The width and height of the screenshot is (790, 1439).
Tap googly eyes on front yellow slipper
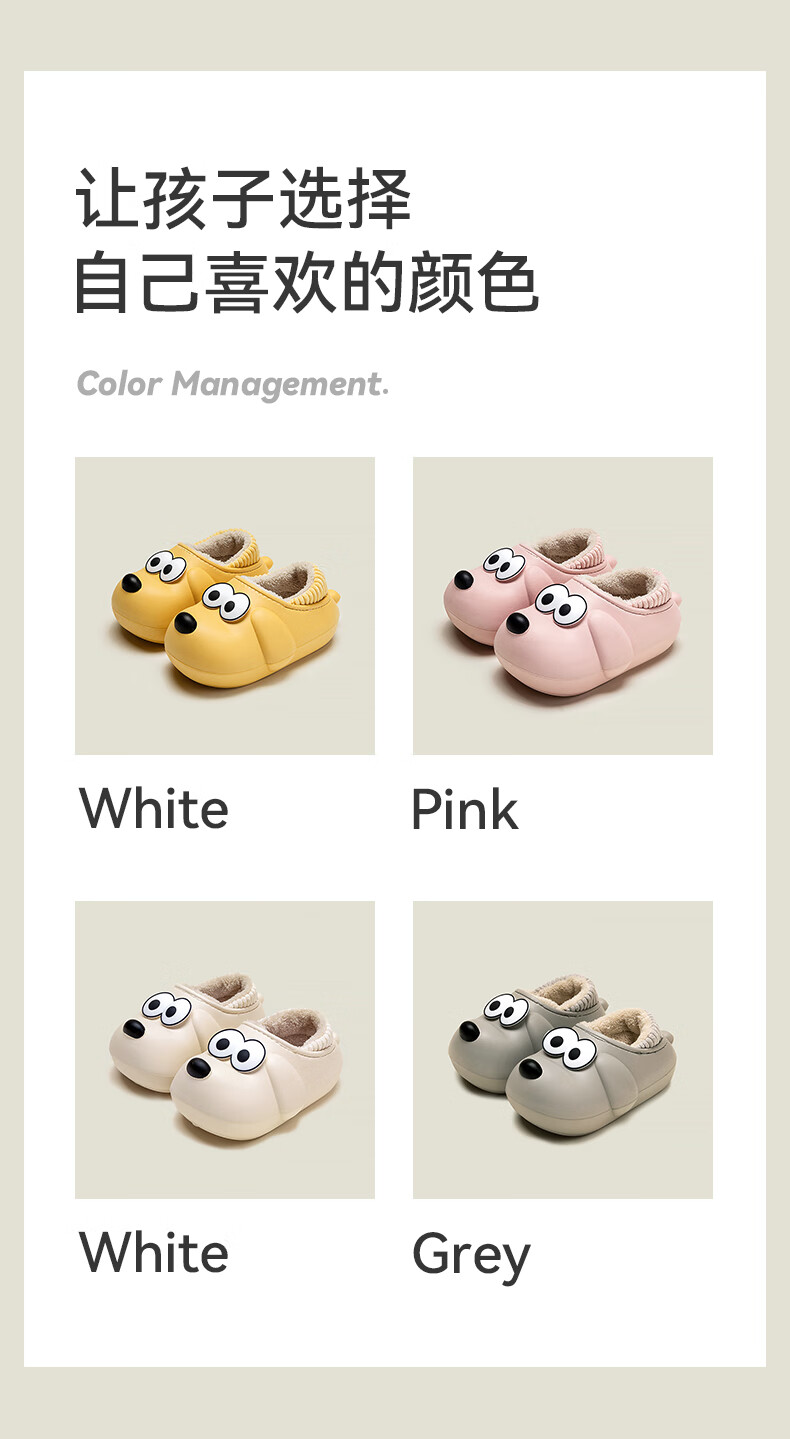pyautogui.click(x=225, y=602)
